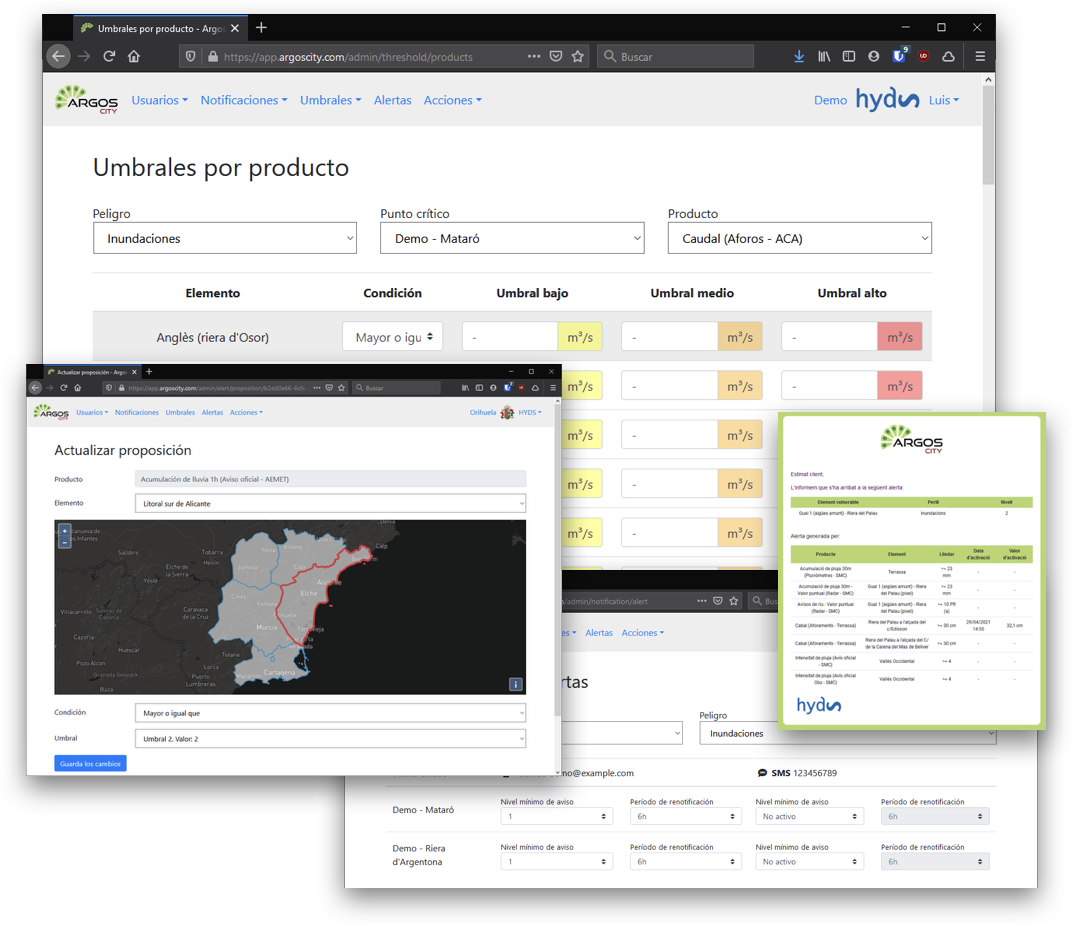Open downloads panel in the Umbrales window

point(799,57)
